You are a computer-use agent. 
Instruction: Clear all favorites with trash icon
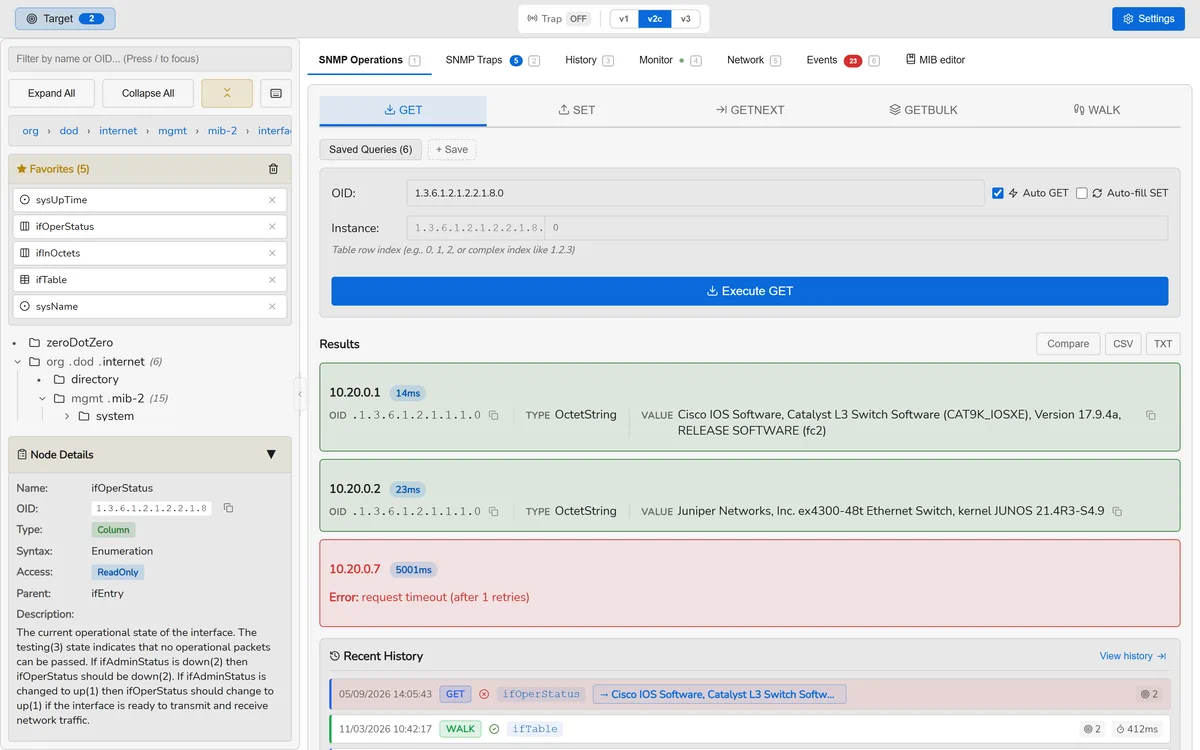click(x=274, y=169)
